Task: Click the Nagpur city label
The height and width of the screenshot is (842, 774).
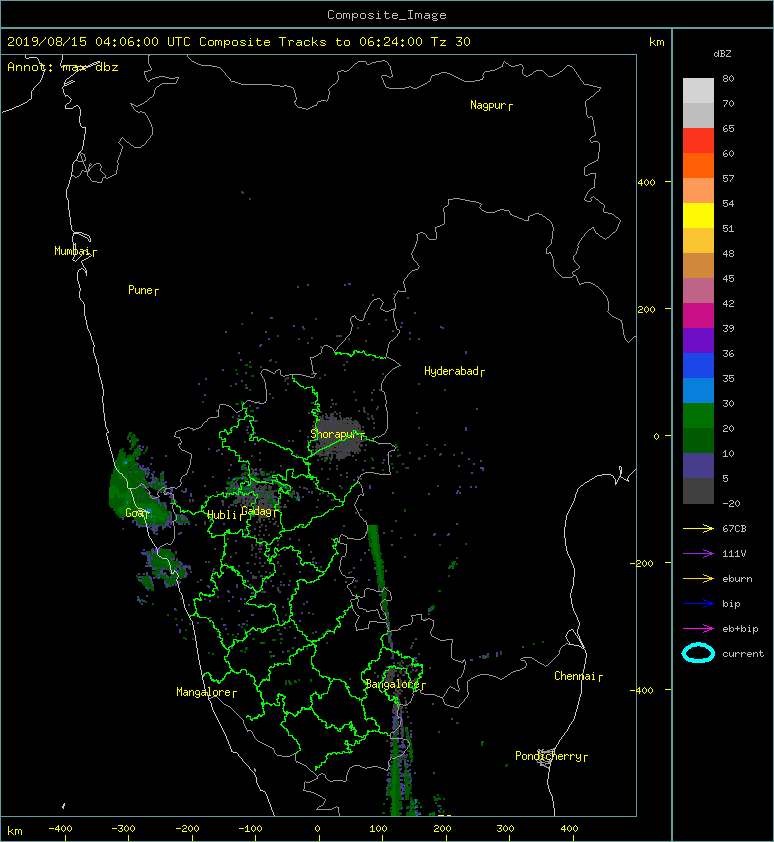Action: tap(488, 105)
